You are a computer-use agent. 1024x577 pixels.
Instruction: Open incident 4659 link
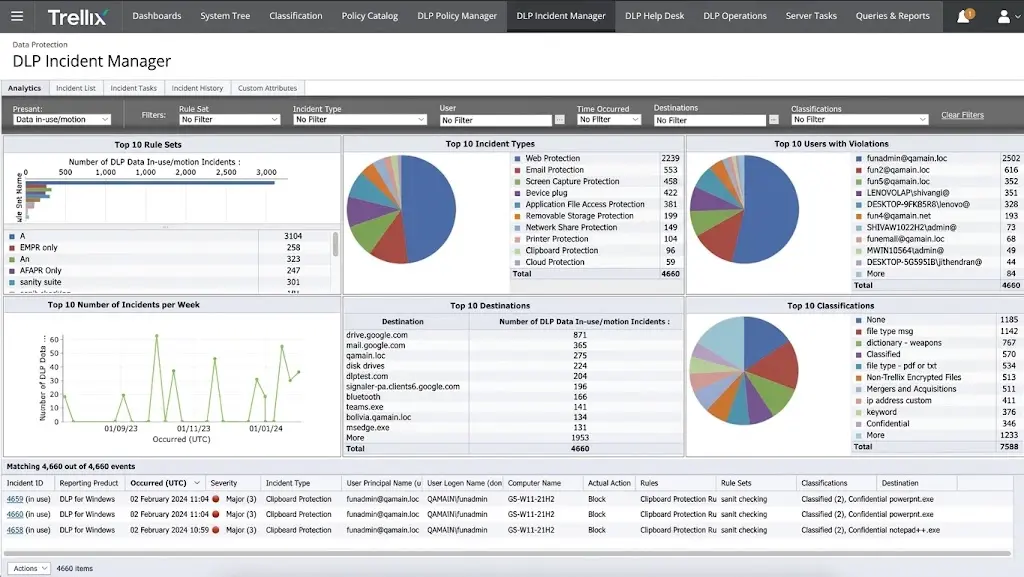pos(14,499)
